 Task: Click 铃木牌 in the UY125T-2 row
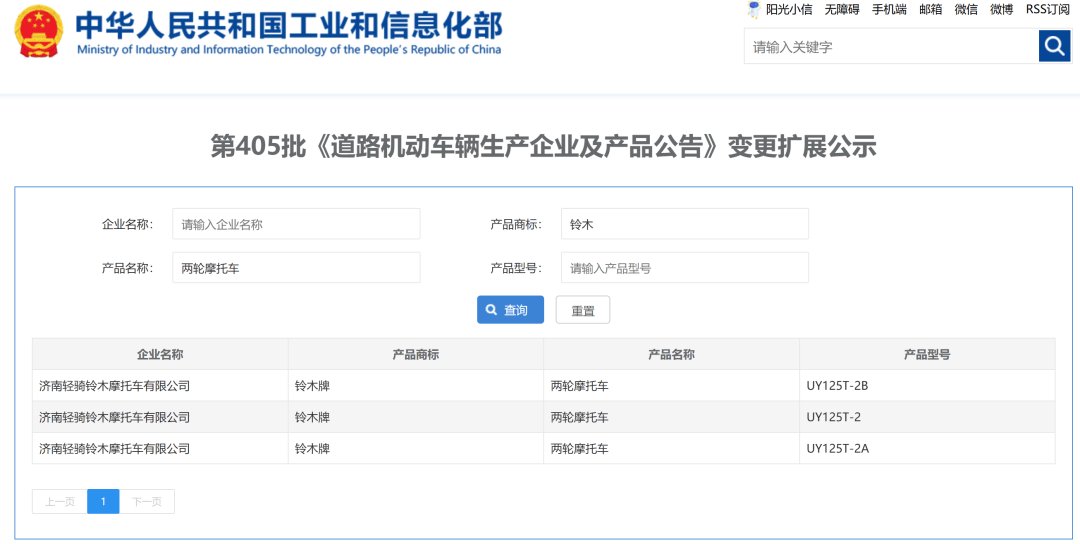point(312,417)
